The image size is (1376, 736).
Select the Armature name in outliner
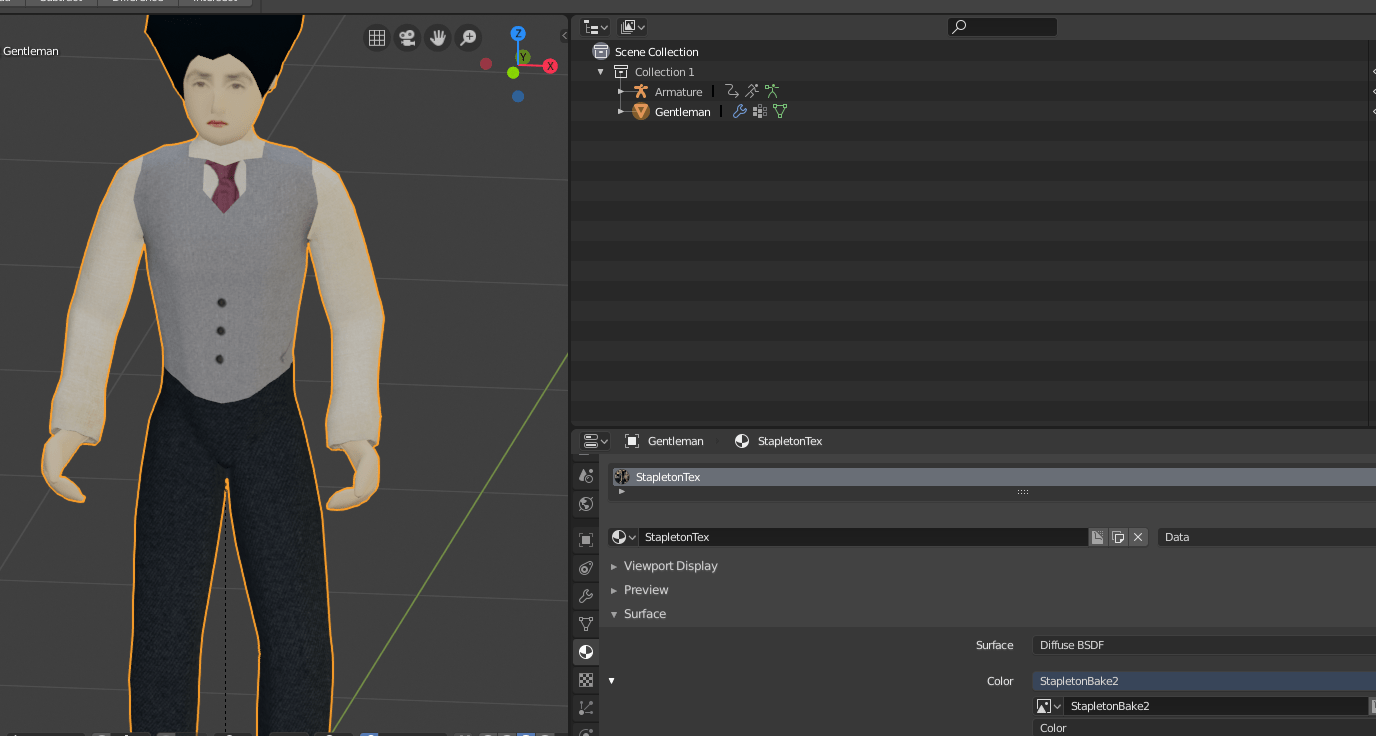click(x=678, y=92)
